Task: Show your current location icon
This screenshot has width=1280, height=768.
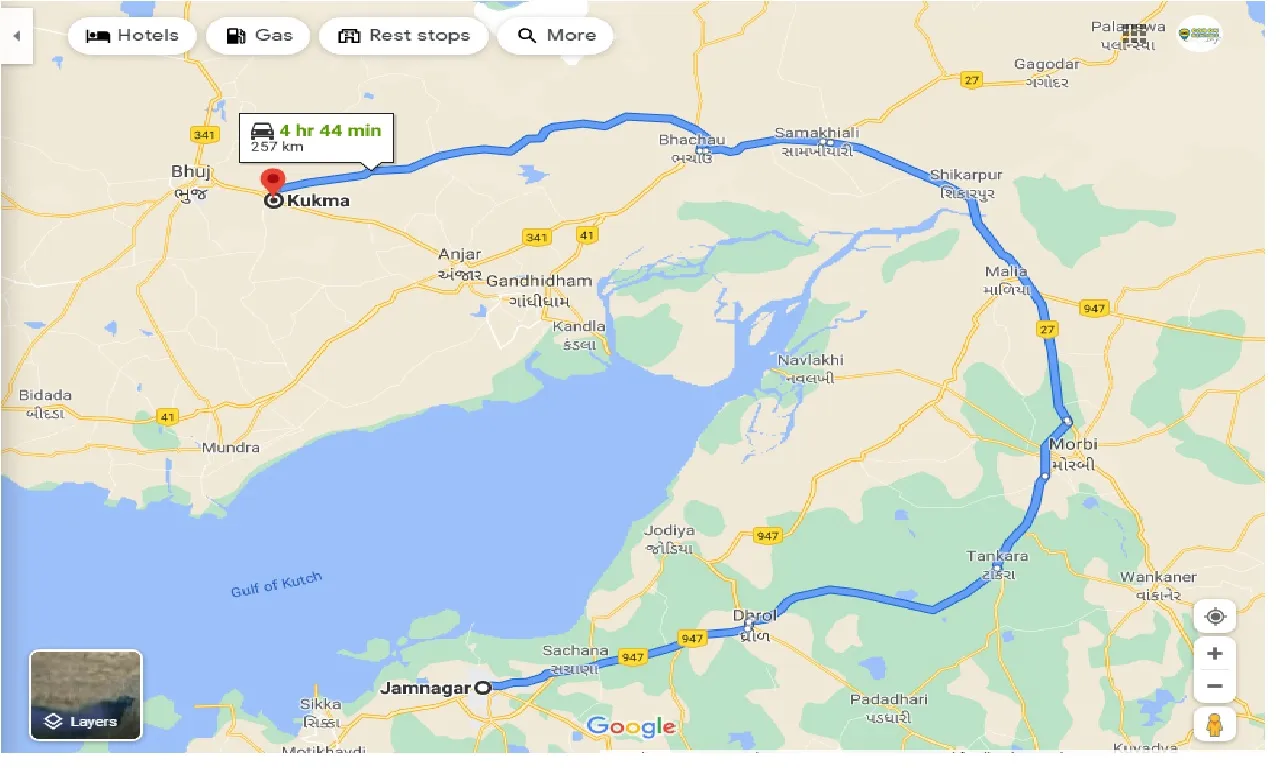Action: coord(1215,616)
